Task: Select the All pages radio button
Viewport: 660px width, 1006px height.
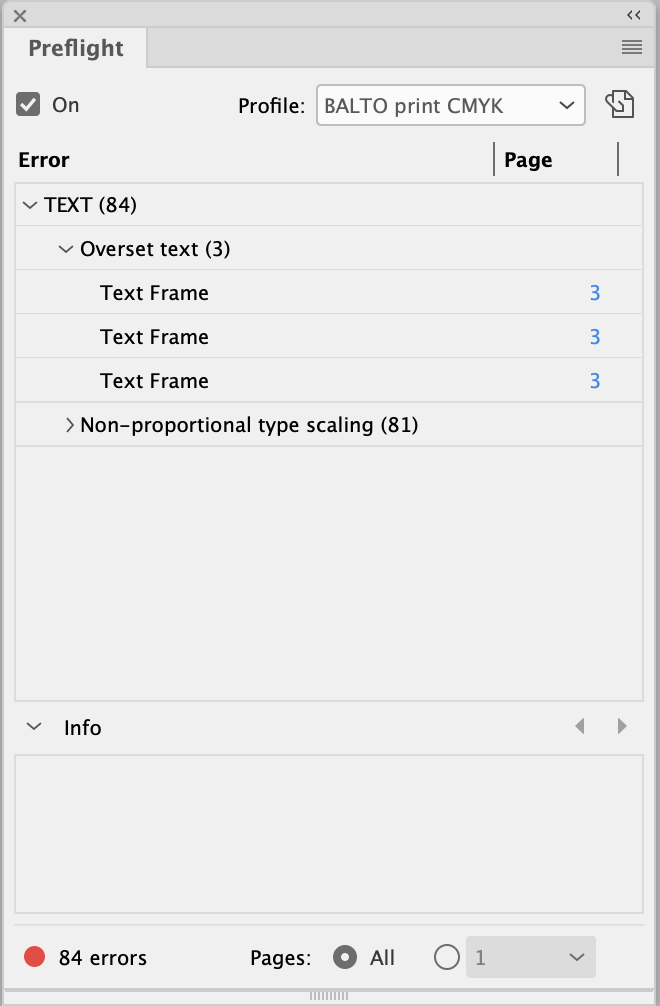Action: (x=345, y=957)
